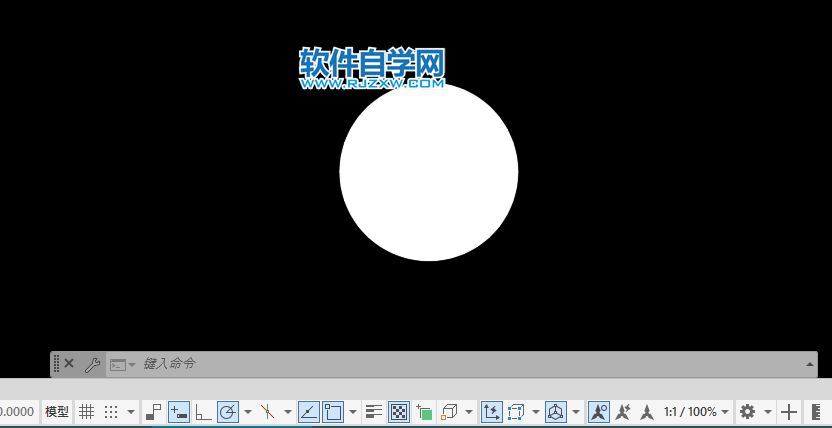Enable auto scale for annotations
The image size is (832, 428).
[622, 412]
